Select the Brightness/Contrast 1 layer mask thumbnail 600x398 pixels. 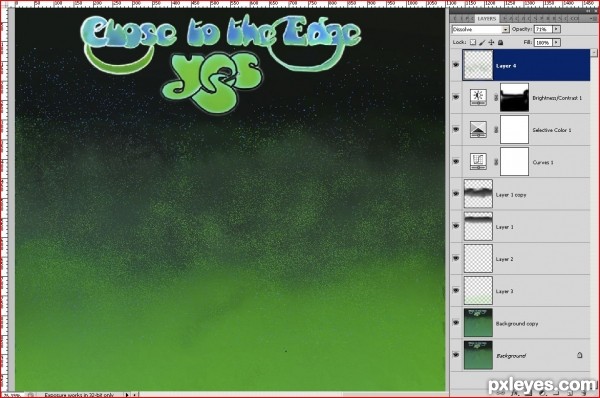514,97
